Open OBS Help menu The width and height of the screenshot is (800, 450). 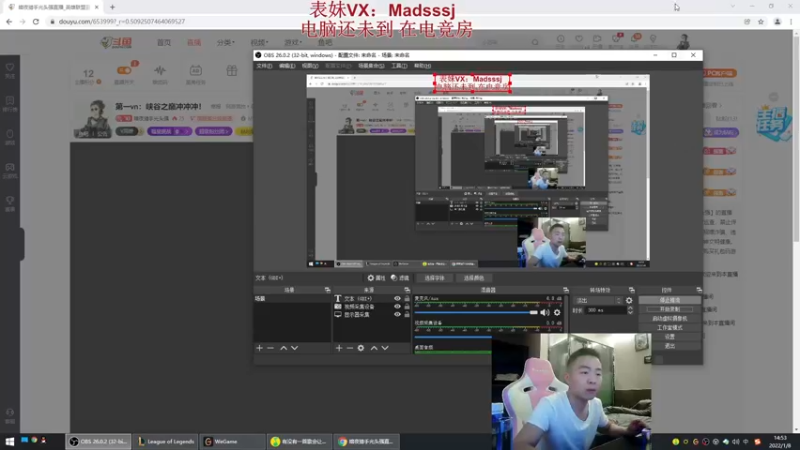pos(422,66)
